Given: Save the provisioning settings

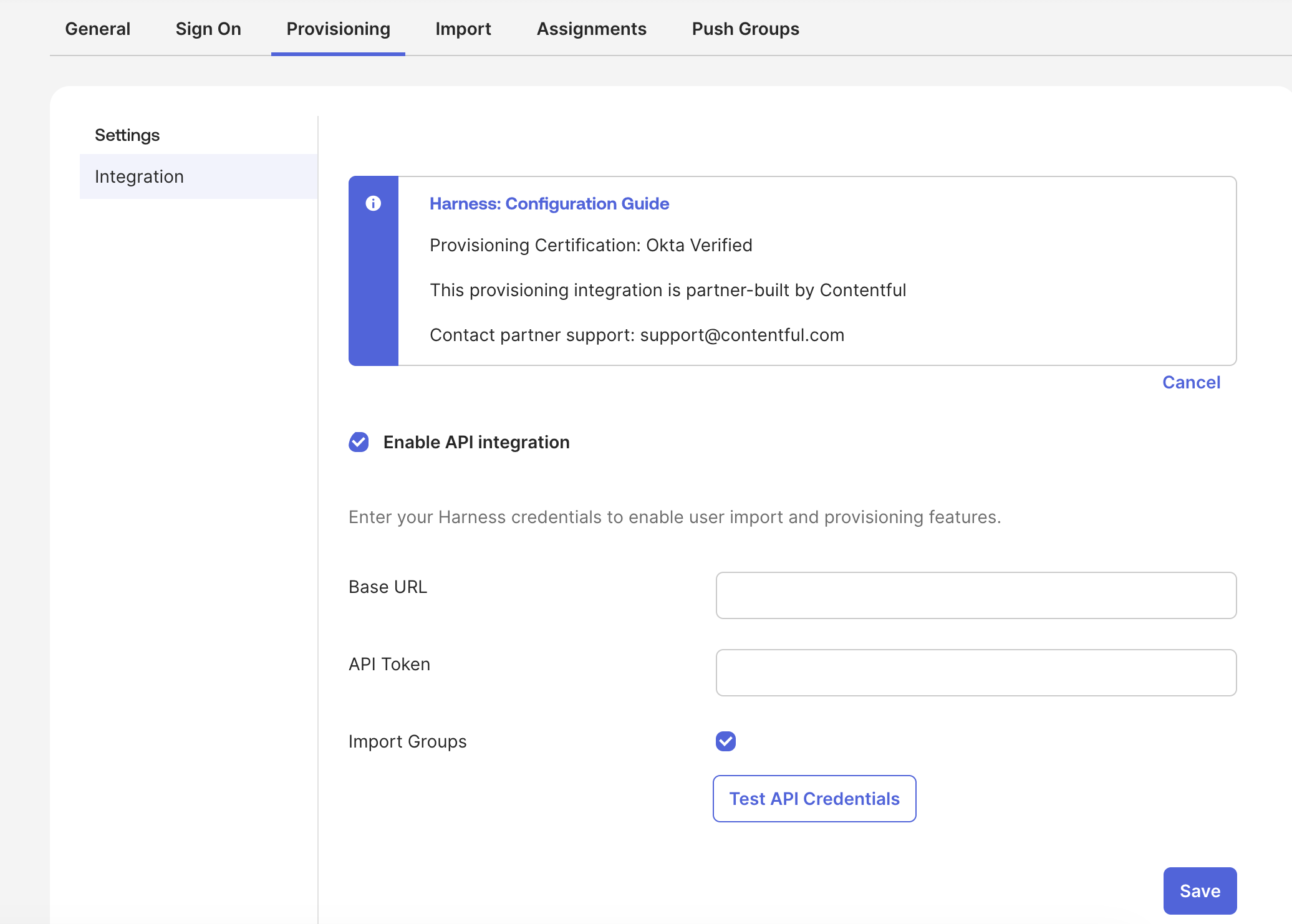Looking at the screenshot, I should tap(1200, 891).
